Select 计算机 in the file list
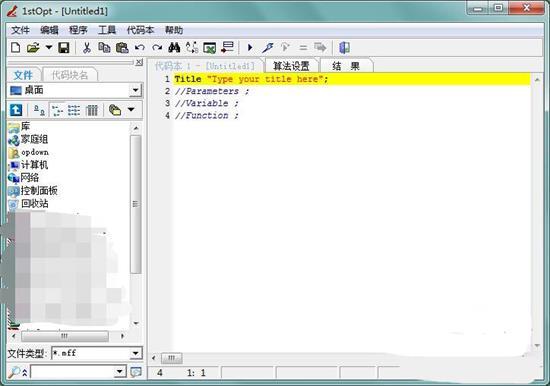 point(28,165)
